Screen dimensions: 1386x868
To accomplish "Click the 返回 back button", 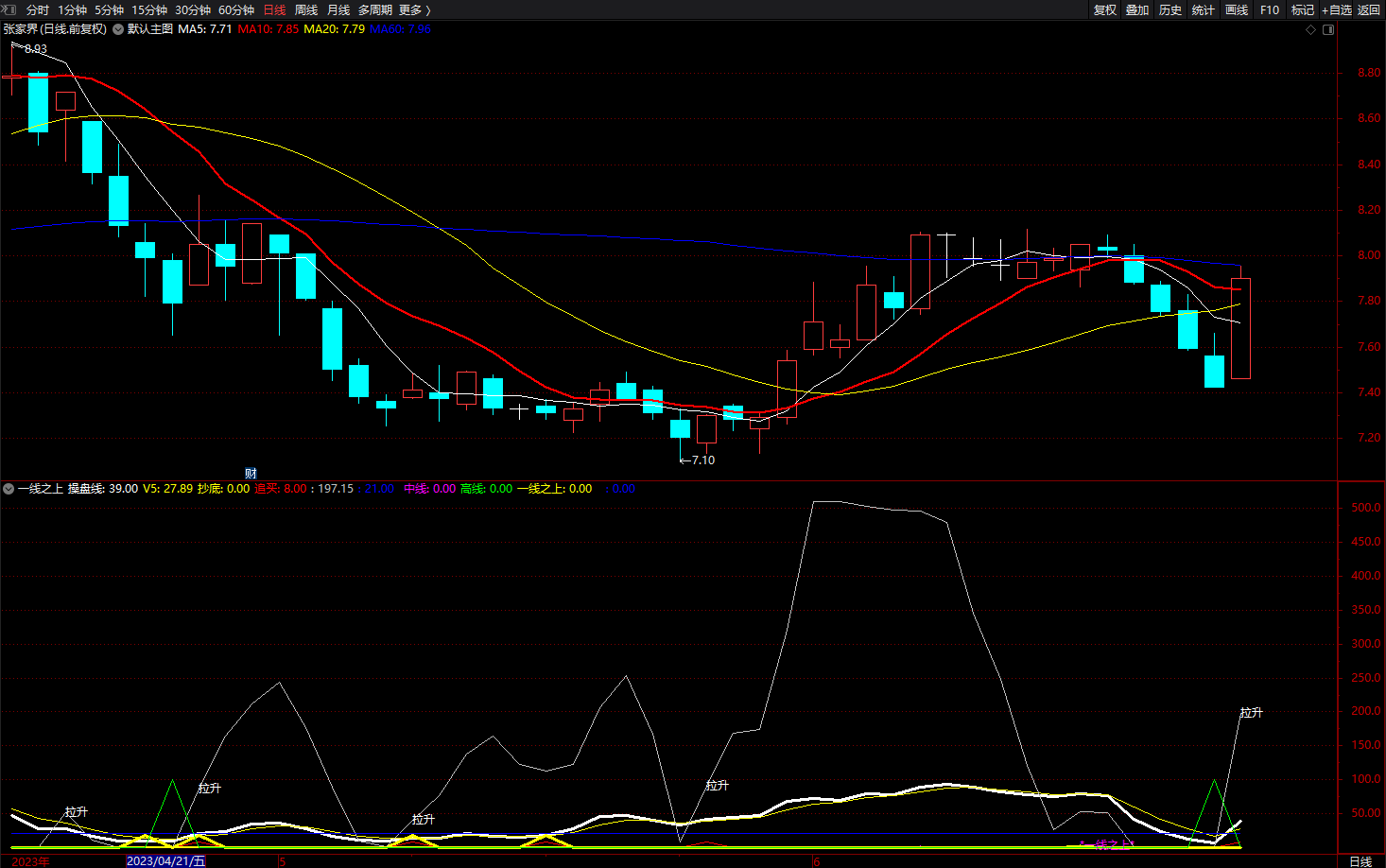I will (x=1369, y=9).
